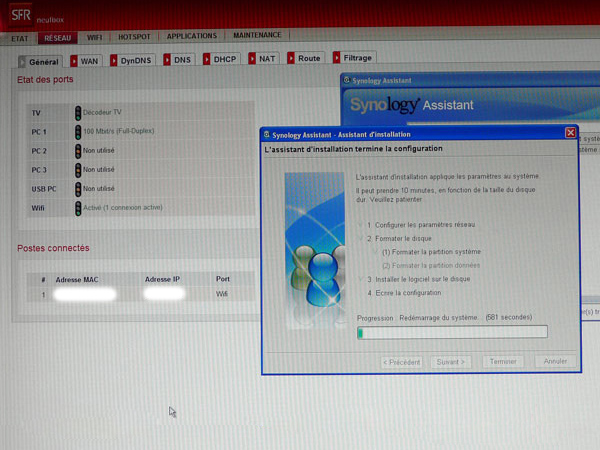Select the Général sub-tab

[x=40, y=62]
